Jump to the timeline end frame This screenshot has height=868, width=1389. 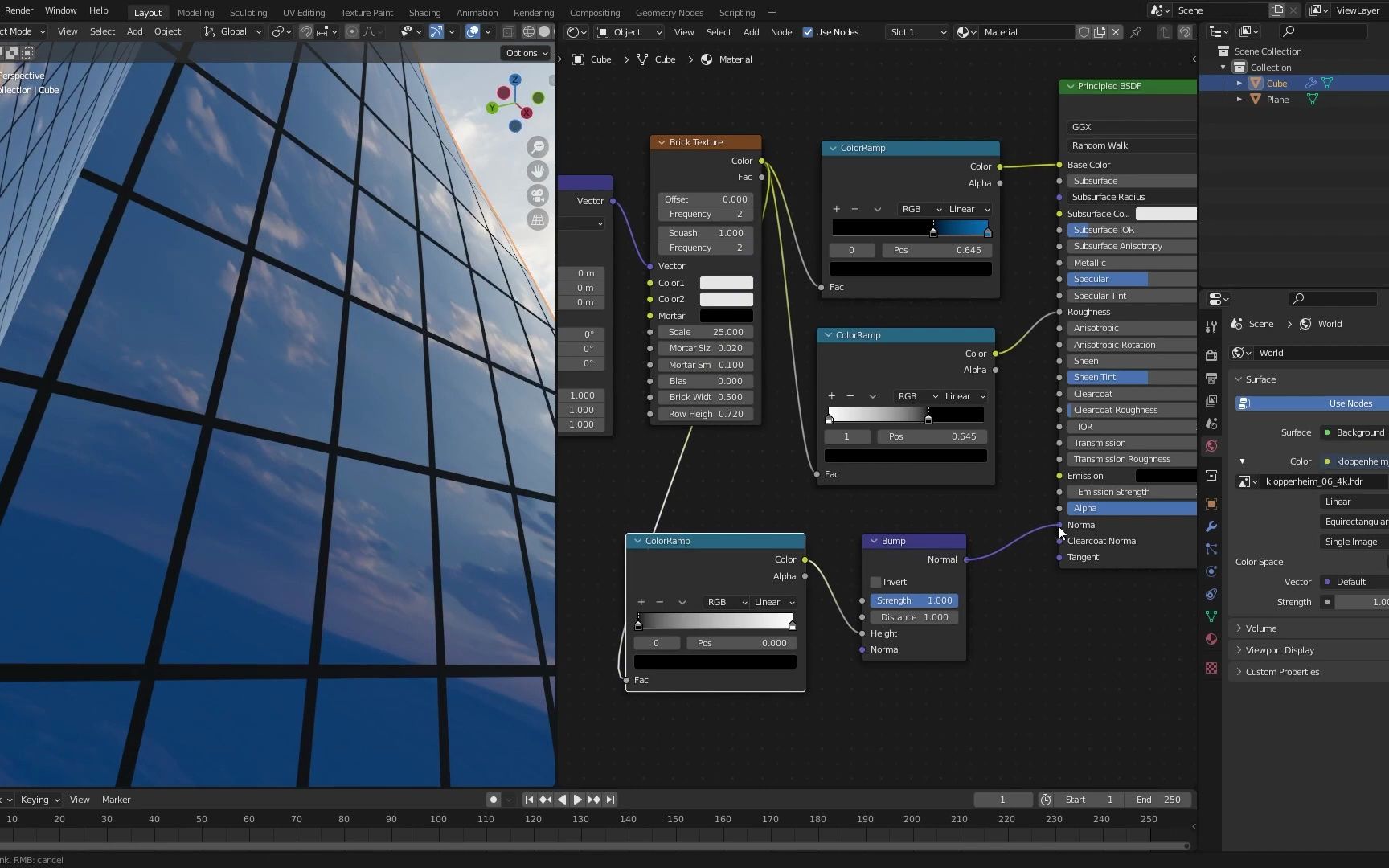pyautogui.click(x=610, y=800)
